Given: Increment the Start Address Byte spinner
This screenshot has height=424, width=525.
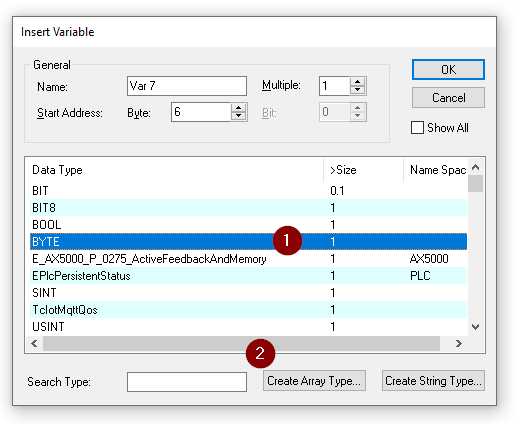Looking at the screenshot, I should point(238,108).
